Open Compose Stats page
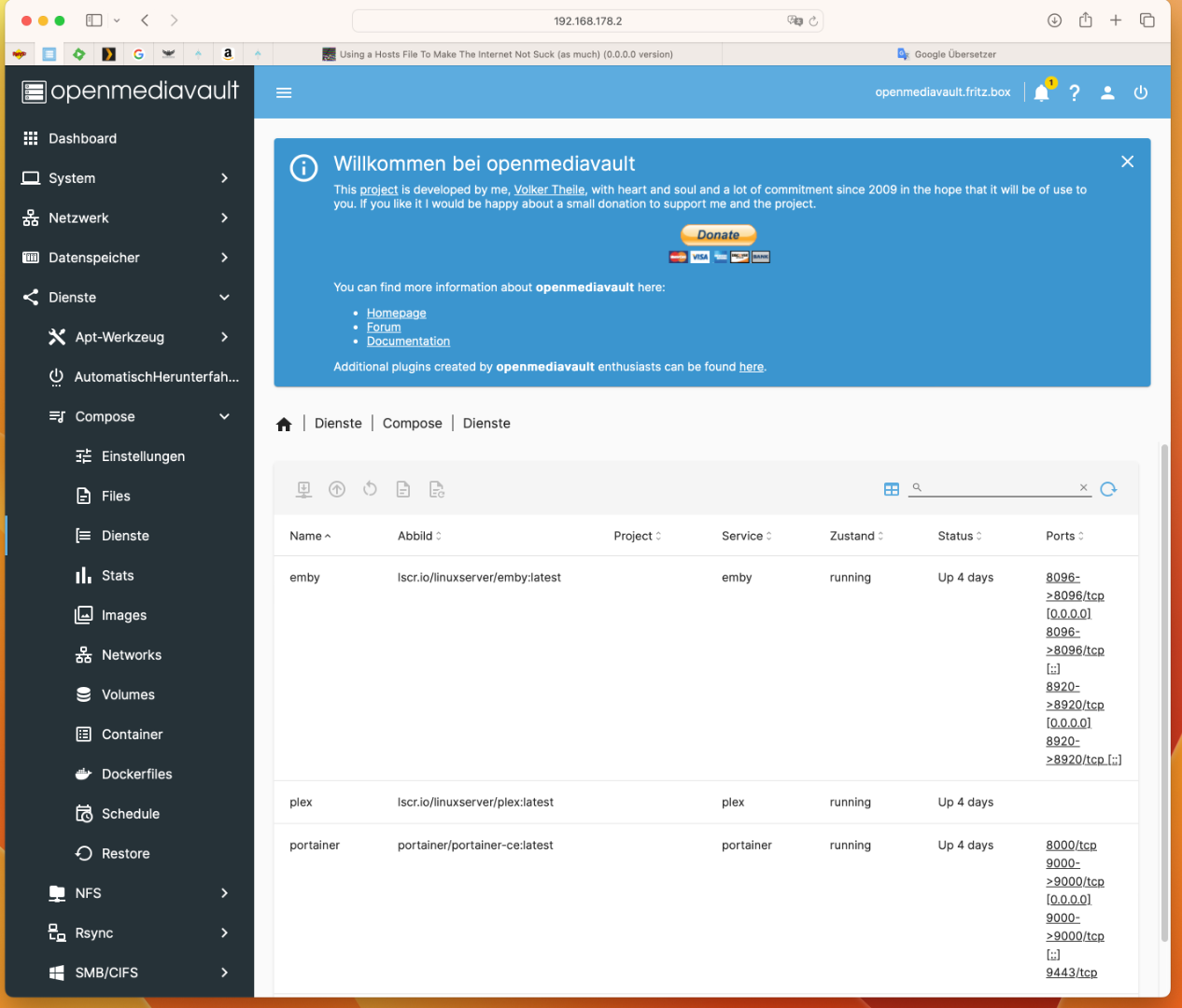The width and height of the screenshot is (1182, 1008). tap(130, 575)
